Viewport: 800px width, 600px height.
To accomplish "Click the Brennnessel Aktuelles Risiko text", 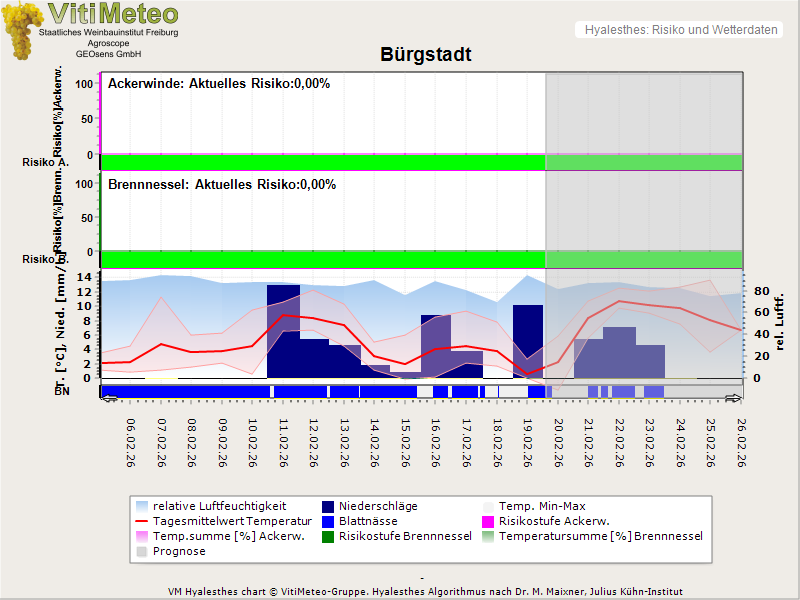I will click(x=222, y=185).
